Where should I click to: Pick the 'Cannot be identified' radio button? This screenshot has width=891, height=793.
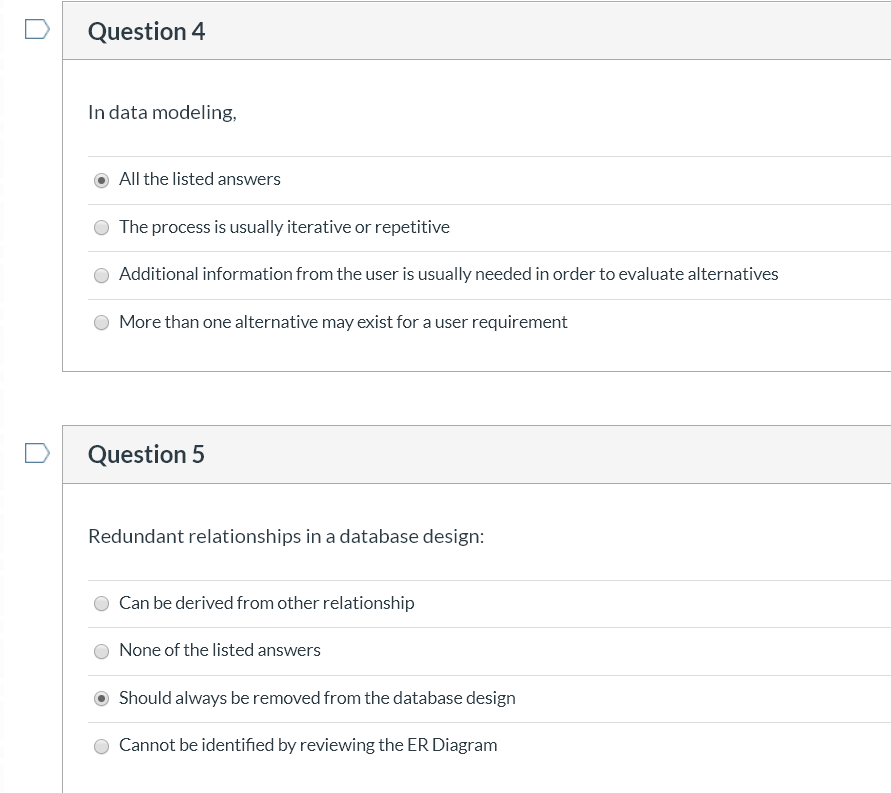(101, 746)
